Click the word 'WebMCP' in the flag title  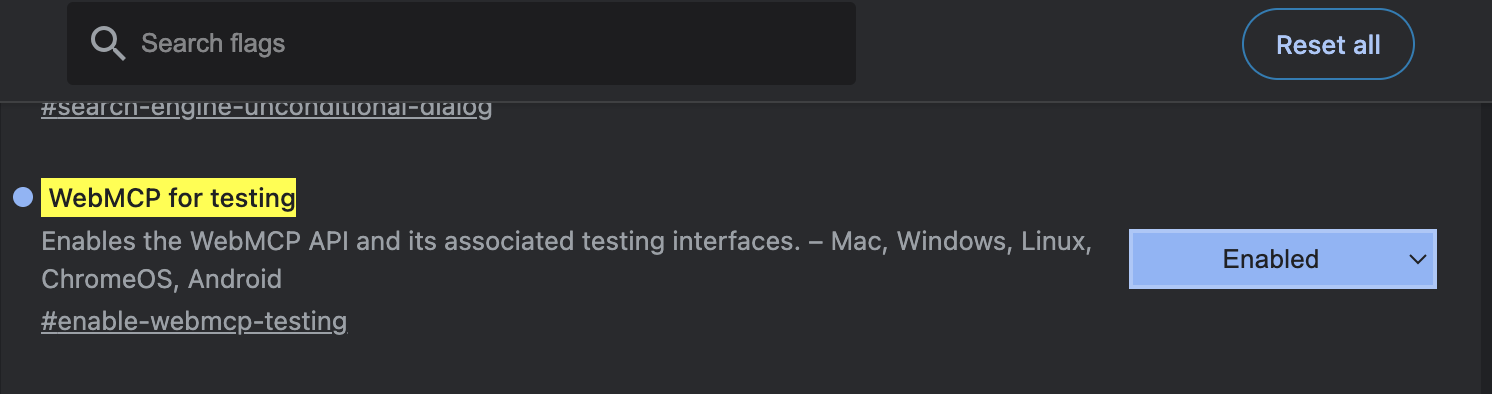(105, 198)
